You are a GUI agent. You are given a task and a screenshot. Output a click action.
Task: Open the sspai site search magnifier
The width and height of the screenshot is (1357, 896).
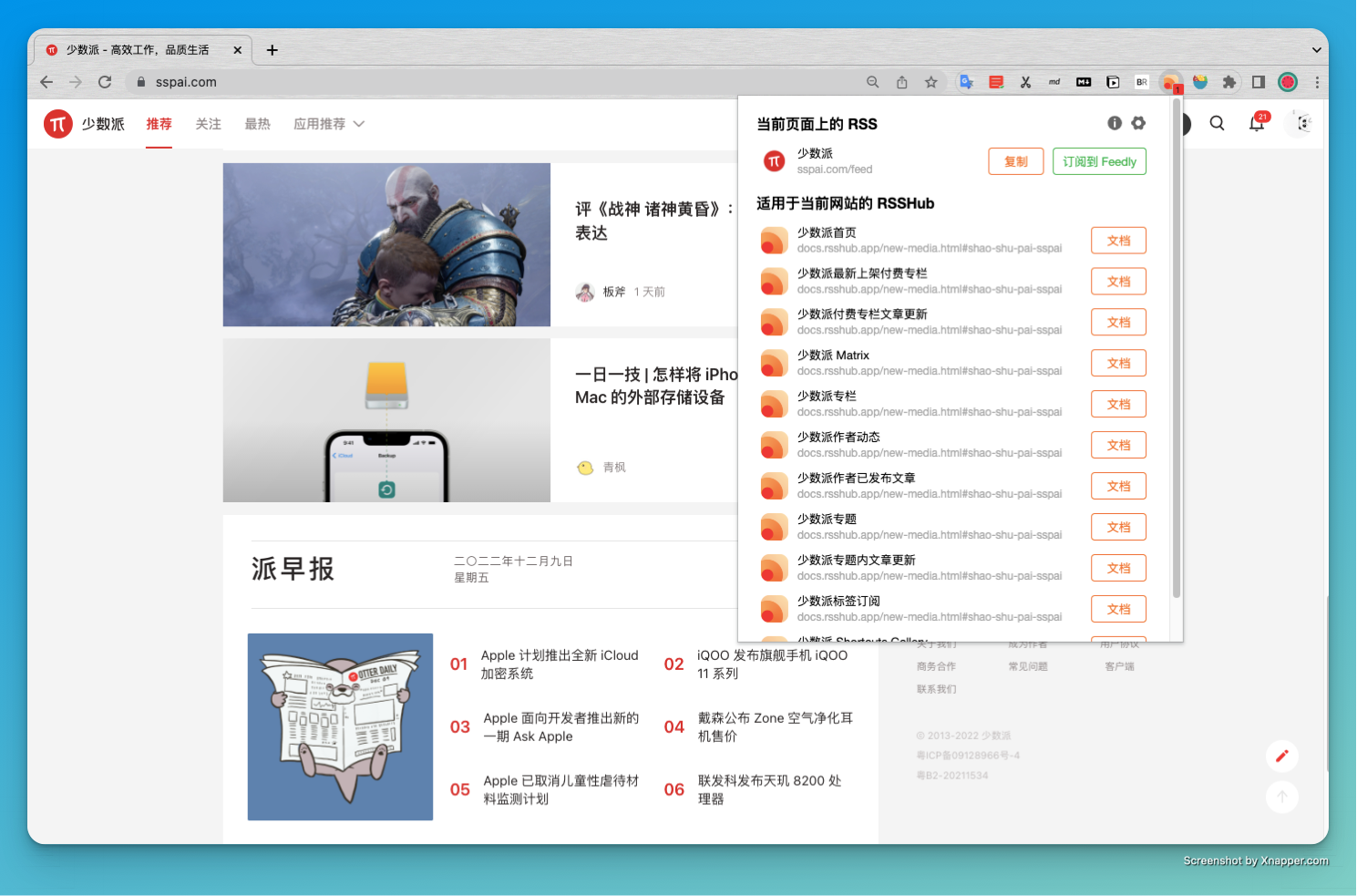[1218, 123]
